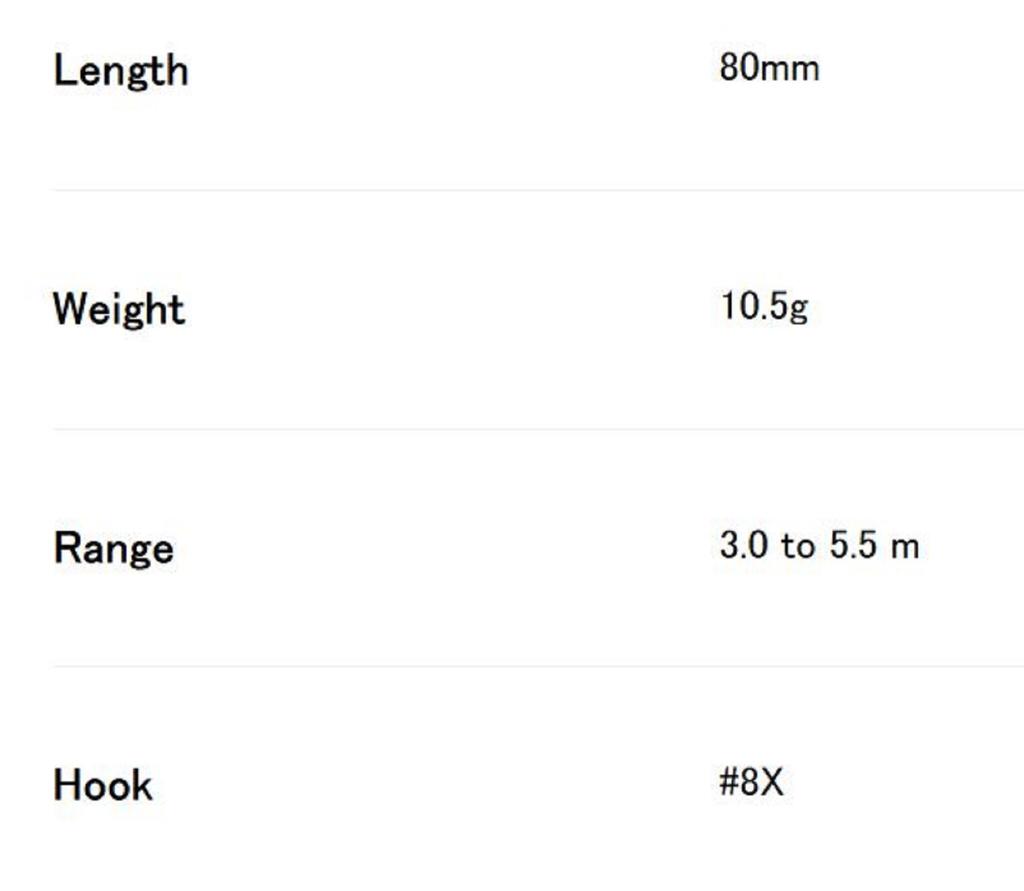Click empty space between Weight and 10.5g

(x=450, y=308)
